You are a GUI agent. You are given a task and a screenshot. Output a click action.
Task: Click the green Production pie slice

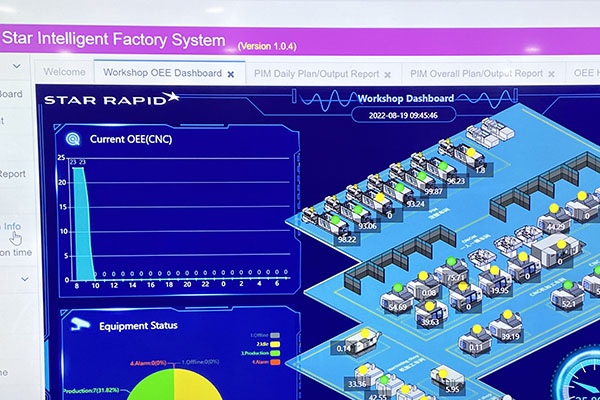[x=153, y=387]
